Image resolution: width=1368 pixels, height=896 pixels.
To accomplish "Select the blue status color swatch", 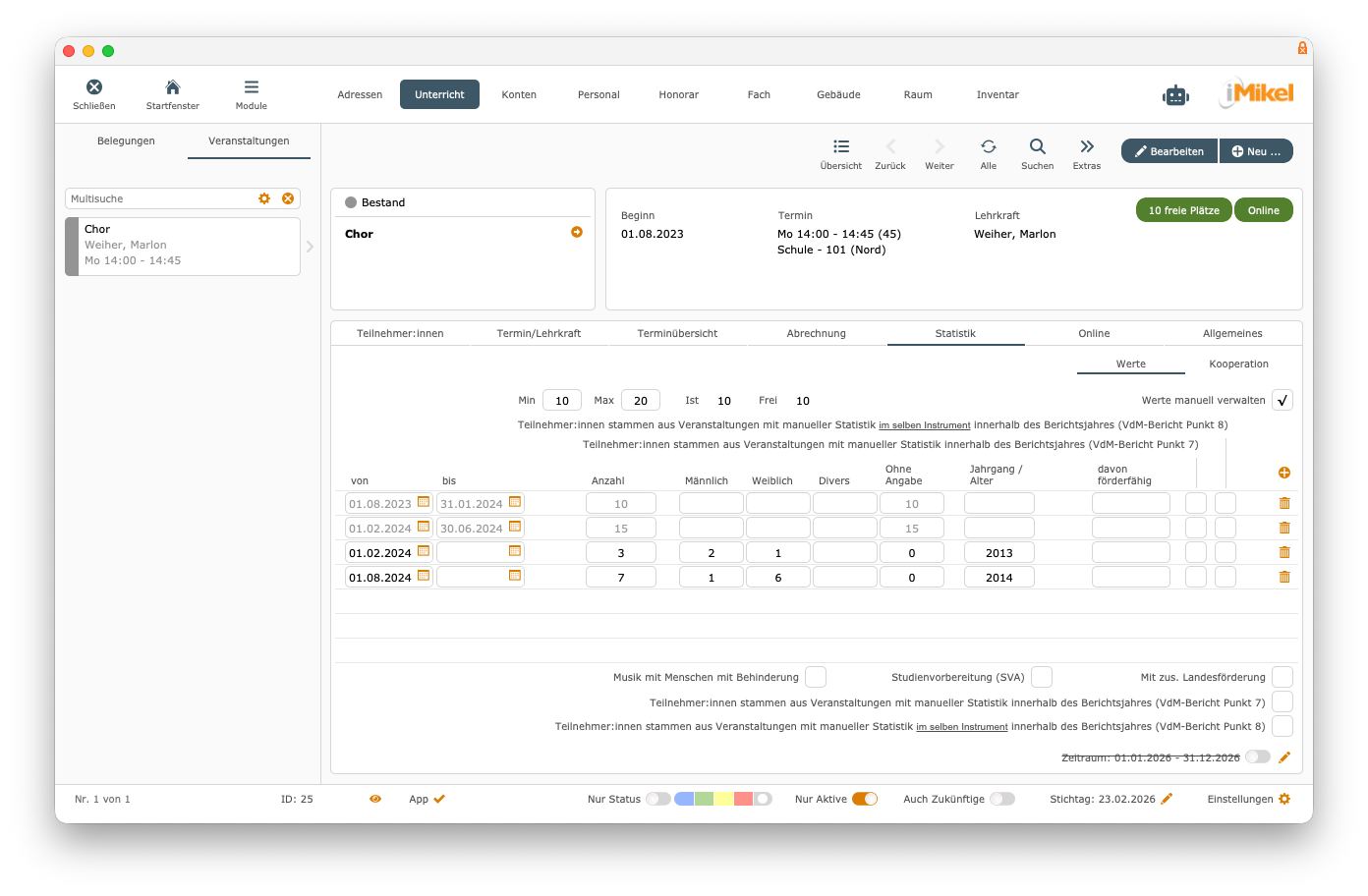I will point(684,799).
